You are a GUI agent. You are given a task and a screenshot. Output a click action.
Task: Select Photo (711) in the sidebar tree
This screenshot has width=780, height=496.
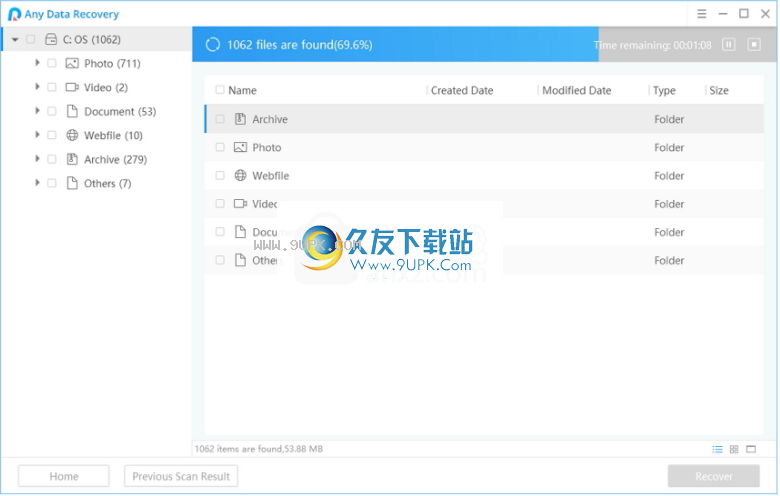[112, 63]
